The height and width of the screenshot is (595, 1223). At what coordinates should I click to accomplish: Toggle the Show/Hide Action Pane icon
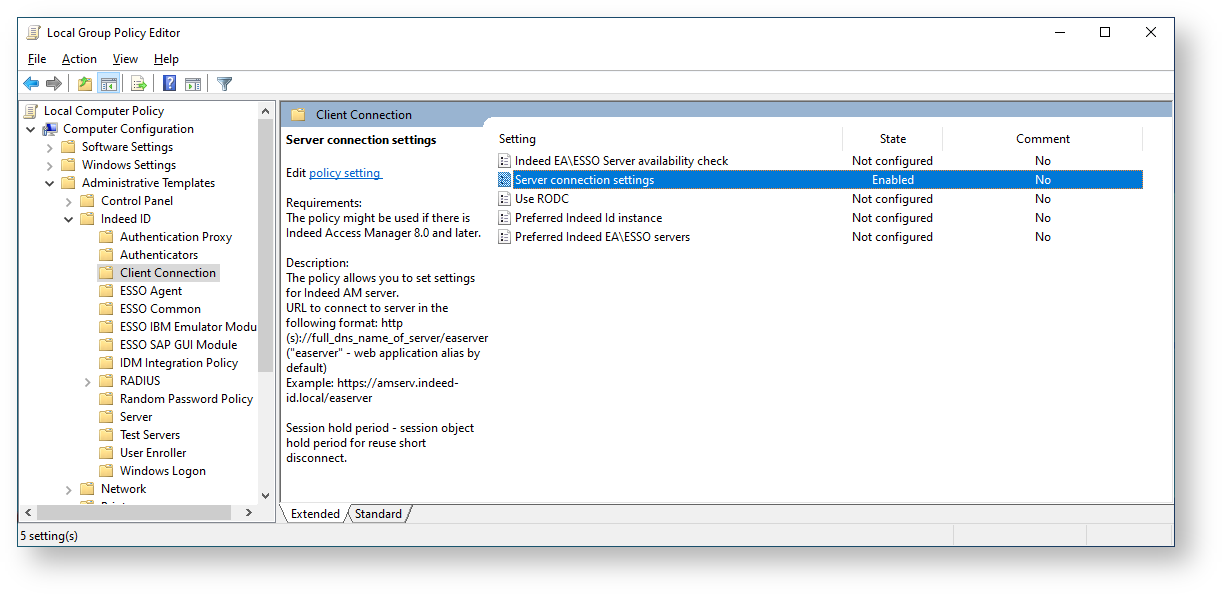click(193, 84)
